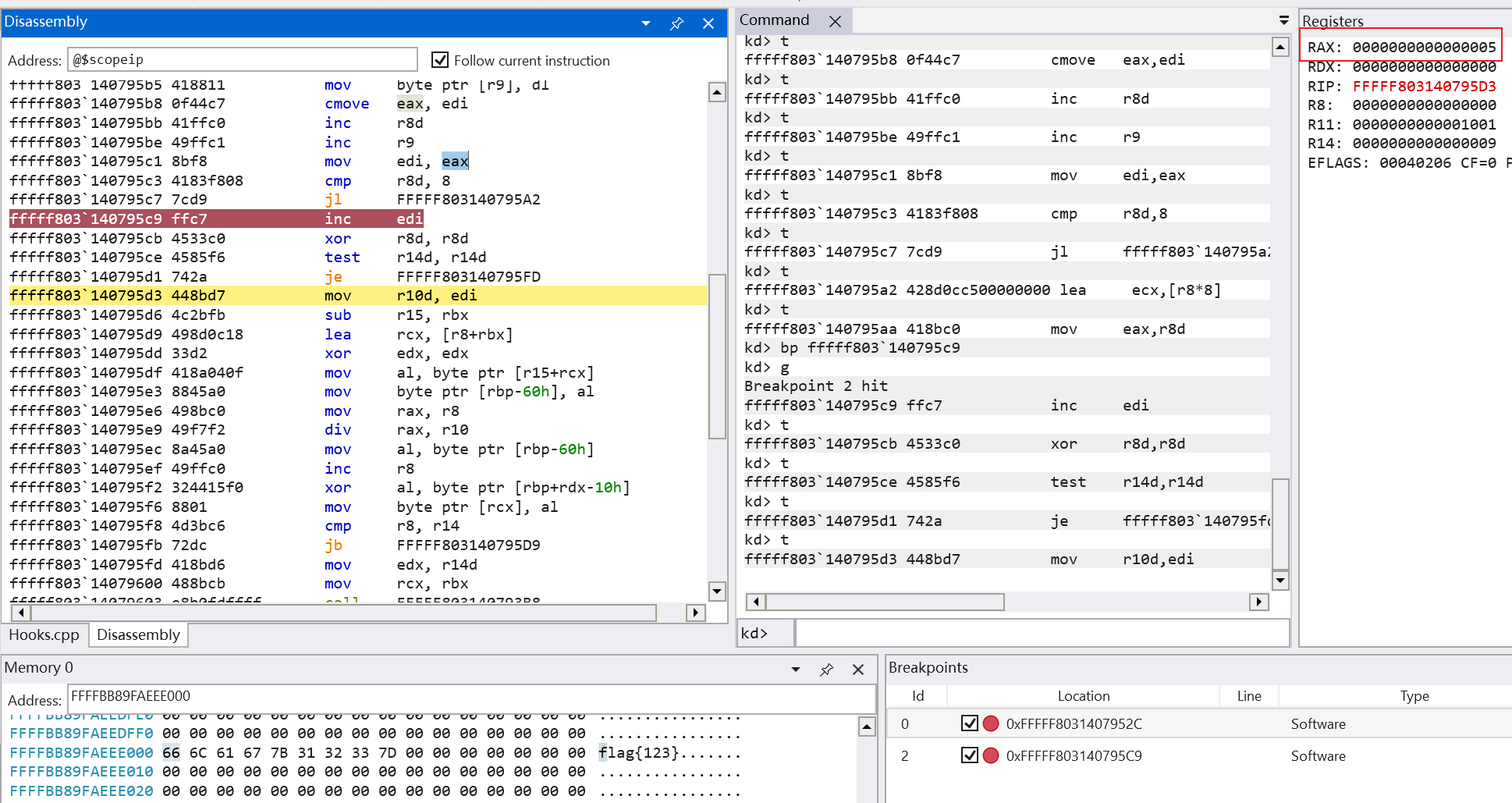Click the R11 register value 1001
The width and height of the screenshot is (1512, 803).
(x=1424, y=124)
